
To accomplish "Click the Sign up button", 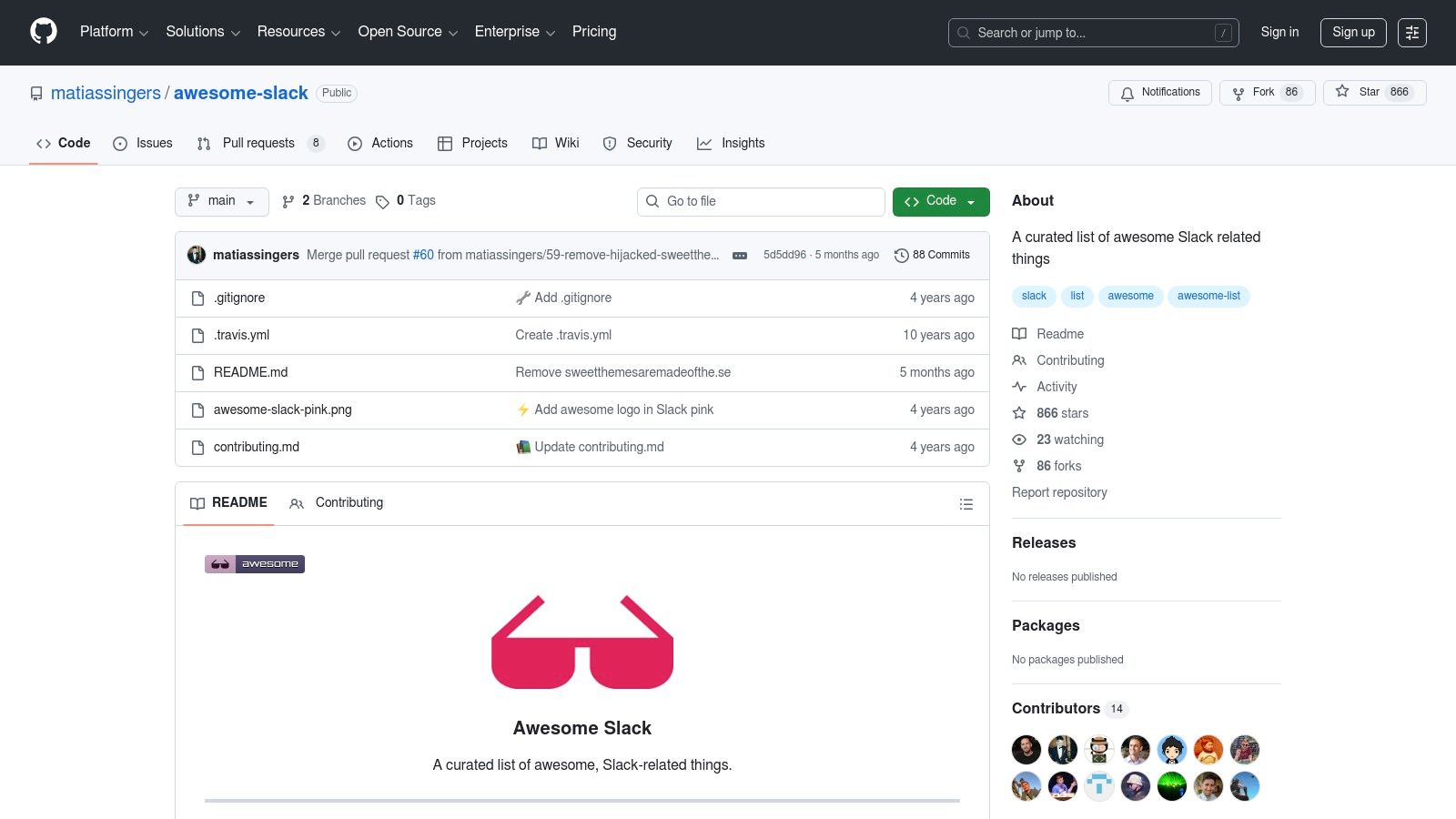I will point(1353,32).
